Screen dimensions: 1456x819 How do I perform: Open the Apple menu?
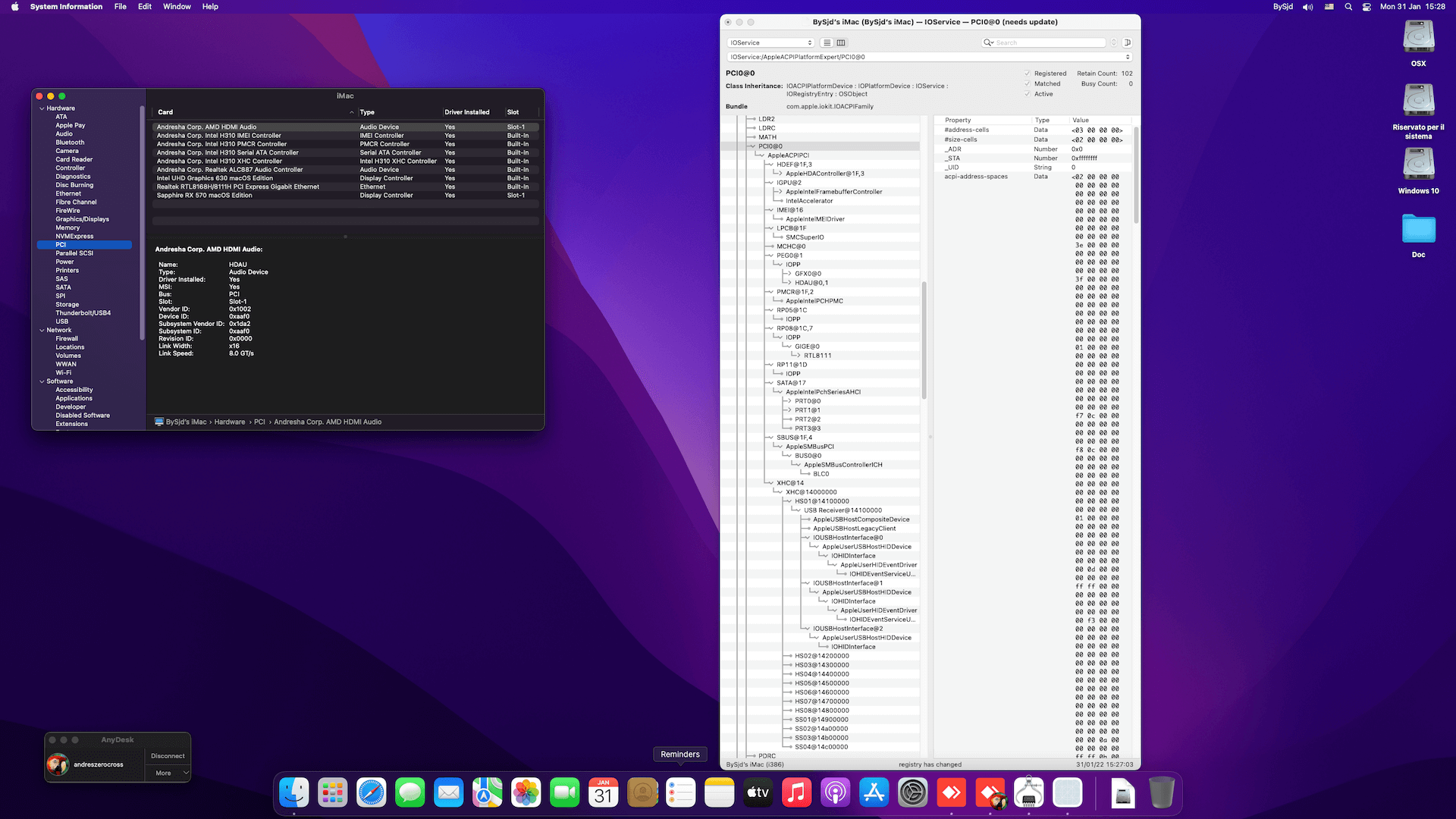[14, 7]
